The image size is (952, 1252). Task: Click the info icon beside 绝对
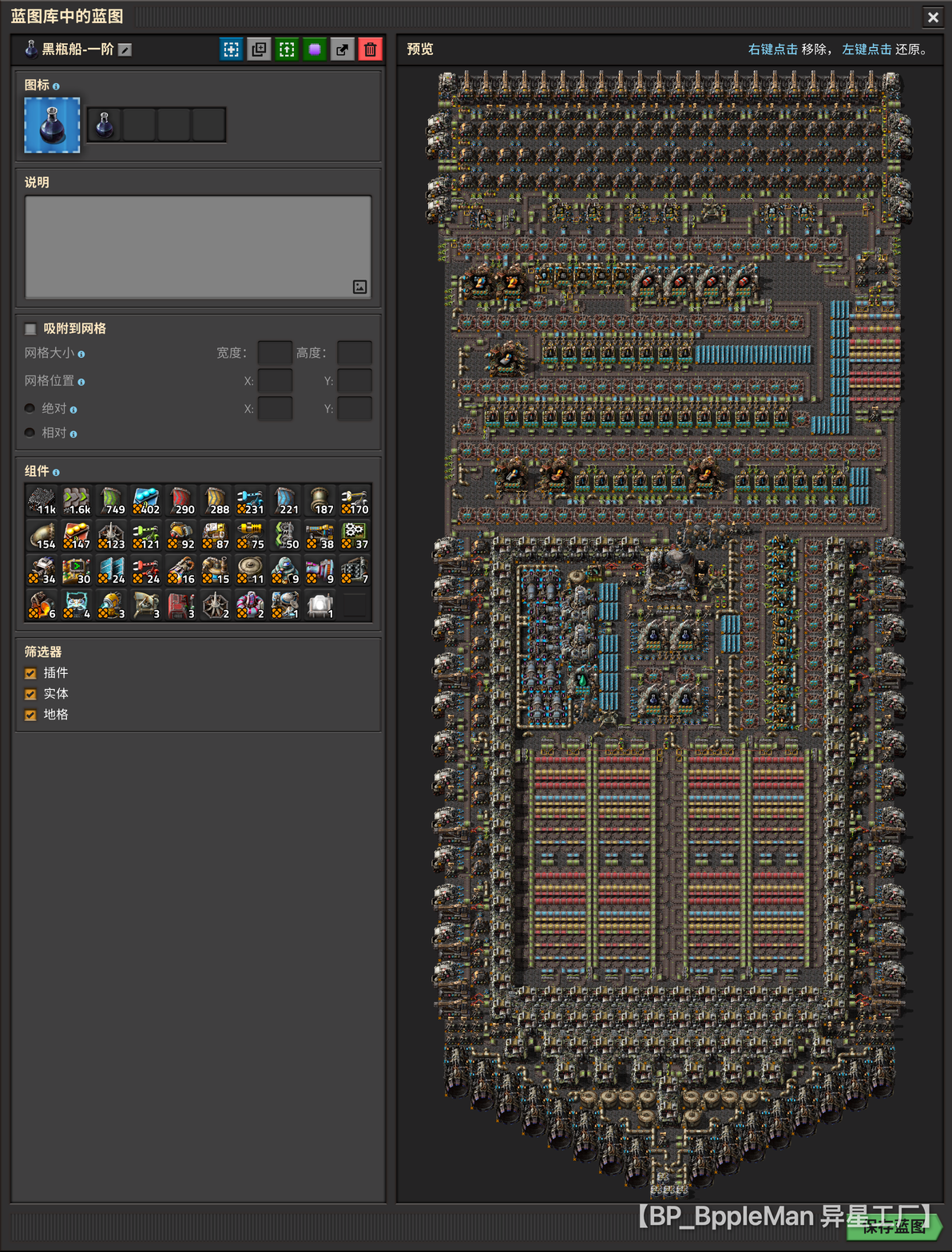click(x=73, y=410)
